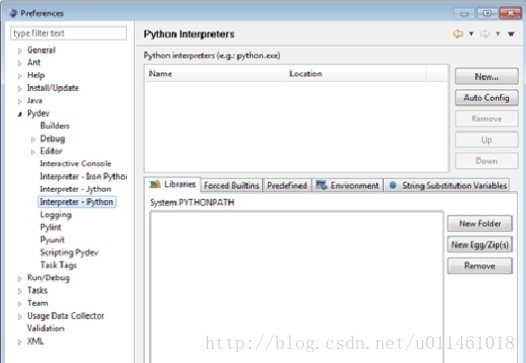
Task: Click the Preferences window icon
Action: pos(13,13)
